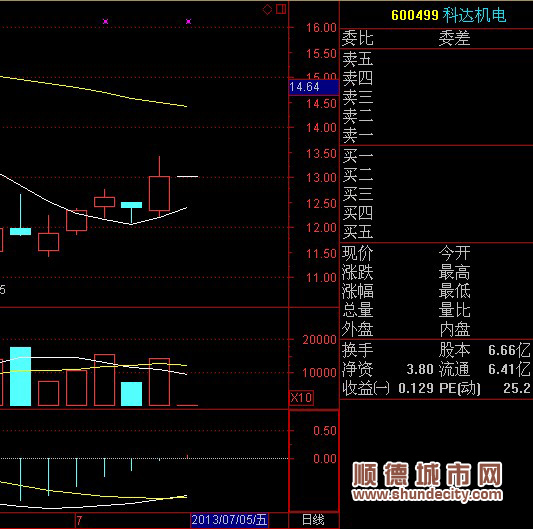Select the 2013/07/05 date label

(229, 520)
